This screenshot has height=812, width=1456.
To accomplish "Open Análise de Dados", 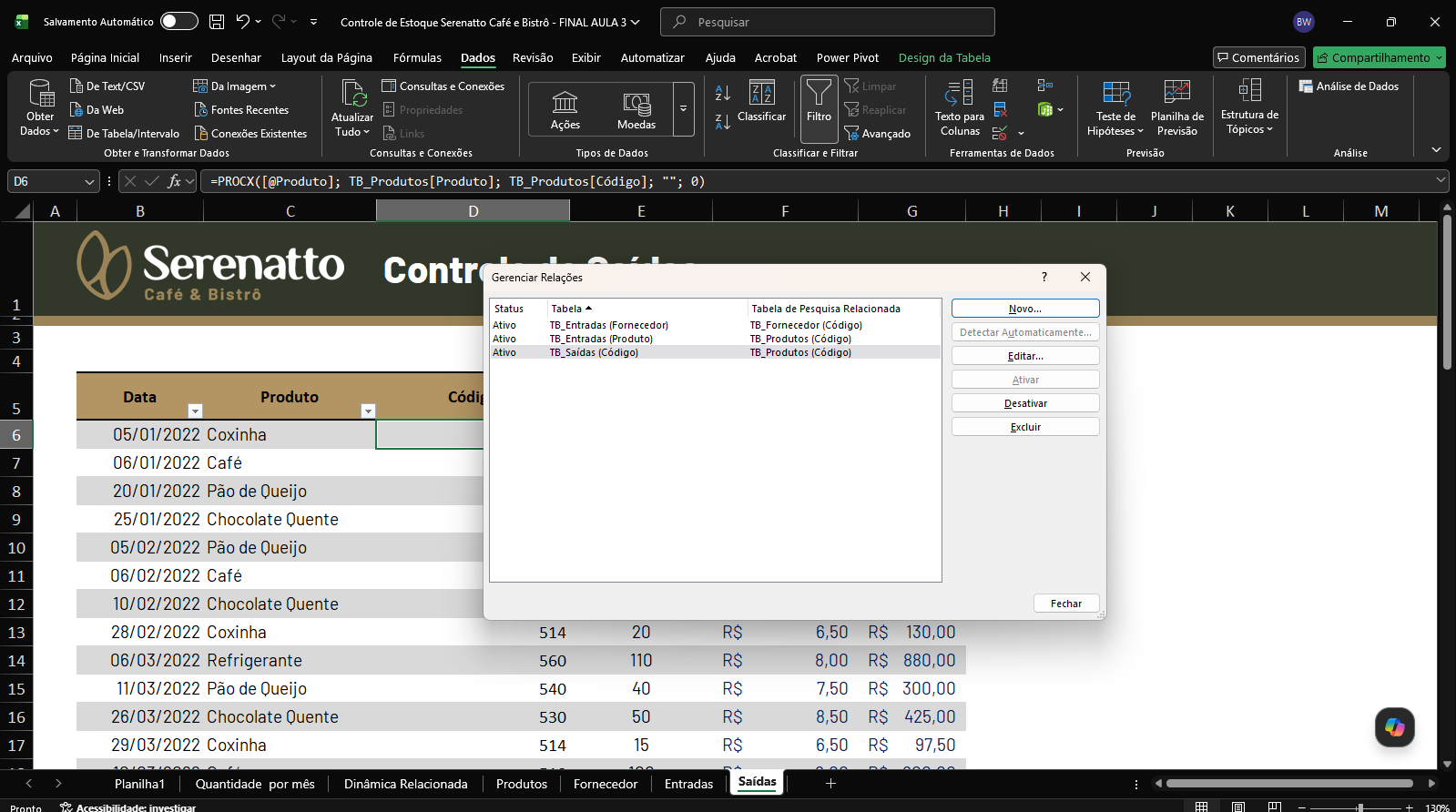I will coord(1349,86).
